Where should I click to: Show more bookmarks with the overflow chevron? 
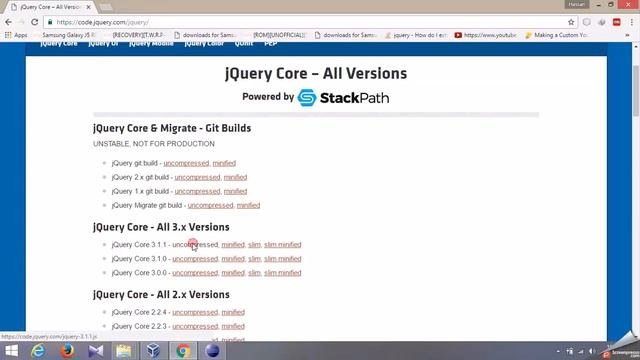(627, 35)
